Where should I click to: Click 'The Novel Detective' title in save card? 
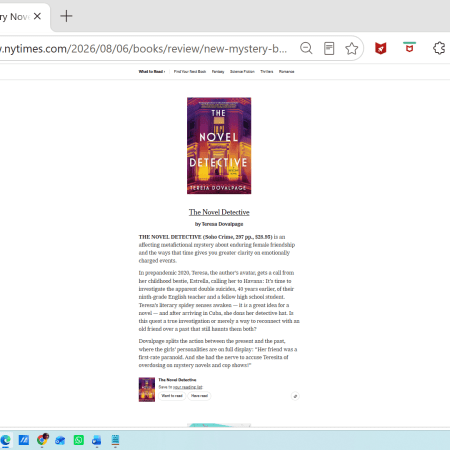tap(177, 380)
